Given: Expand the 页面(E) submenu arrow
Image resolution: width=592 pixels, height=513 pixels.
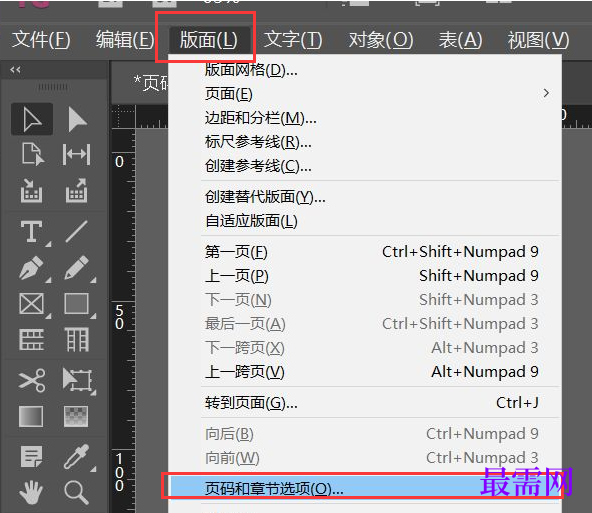Looking at the screenshot, I should (546, 93).
